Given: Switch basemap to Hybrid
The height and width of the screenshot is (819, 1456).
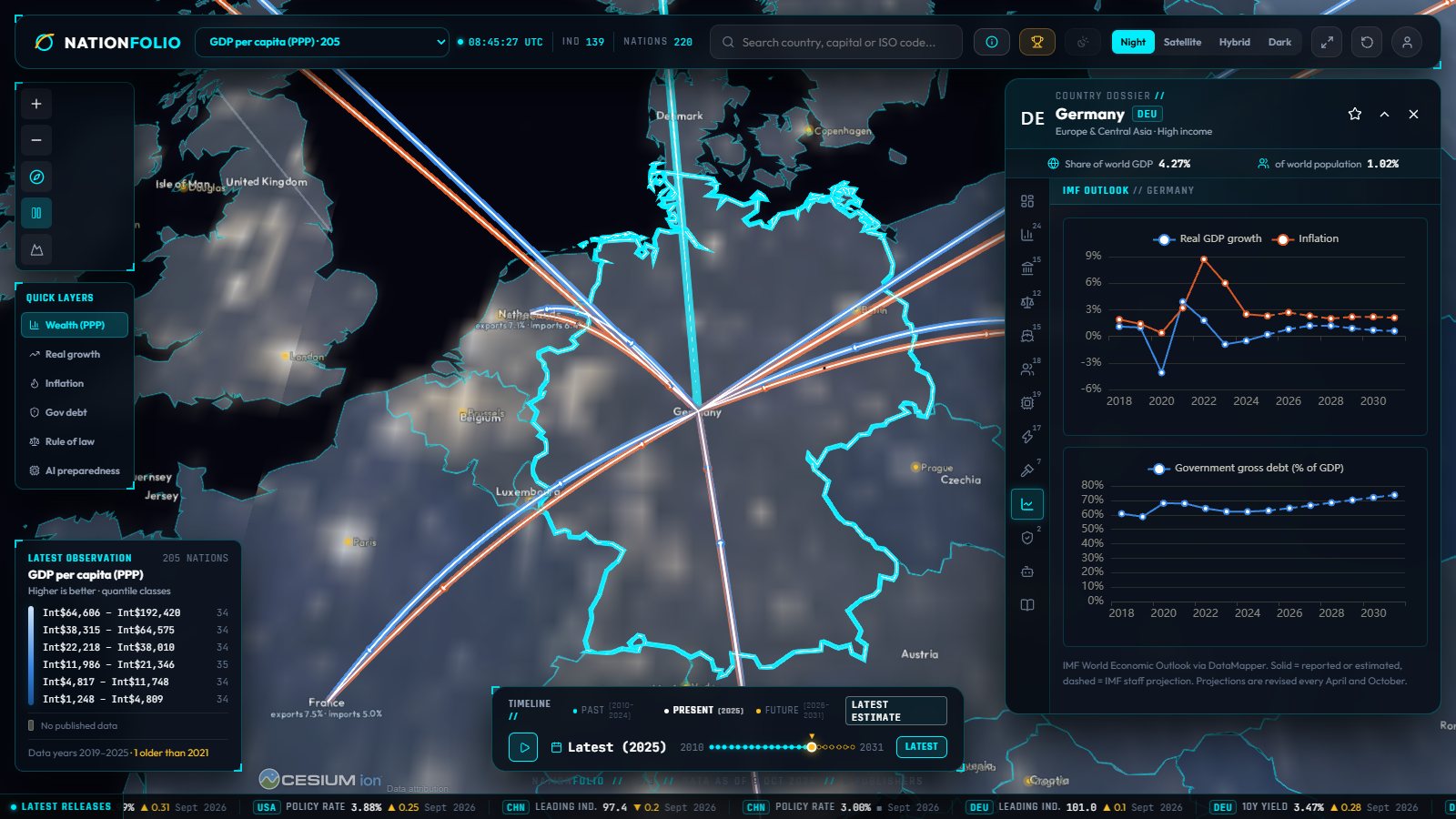Looking at the screenshot, I should [x=1235, y=42].
